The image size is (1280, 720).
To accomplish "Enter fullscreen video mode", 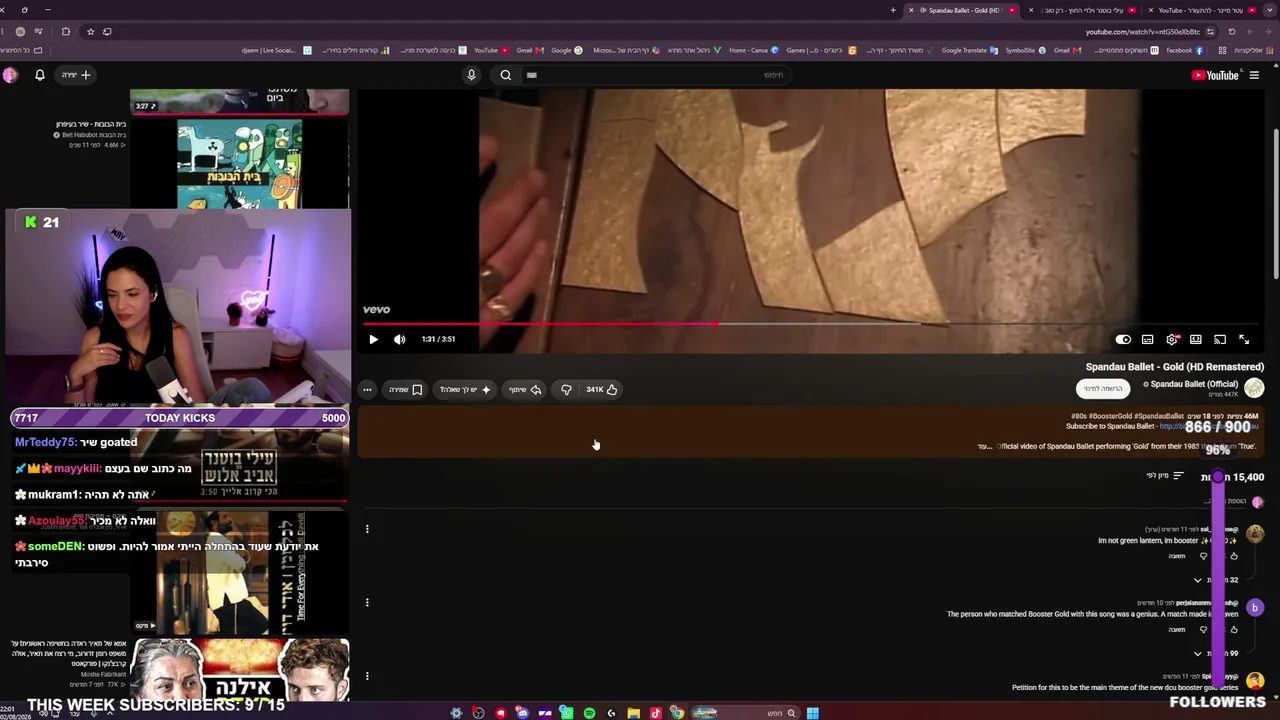I will click(1244, 340).
